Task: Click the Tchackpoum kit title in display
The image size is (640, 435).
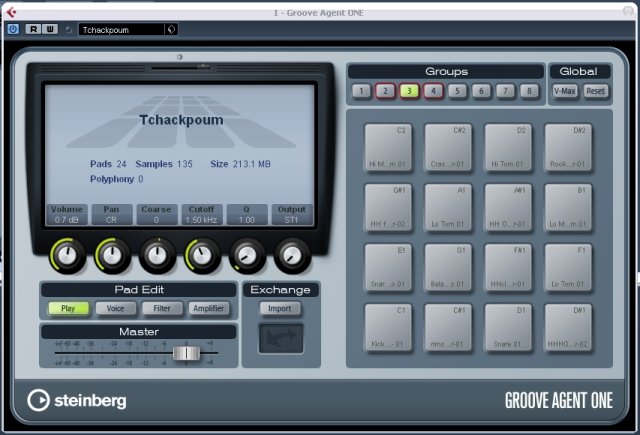Action: (181, 120)
